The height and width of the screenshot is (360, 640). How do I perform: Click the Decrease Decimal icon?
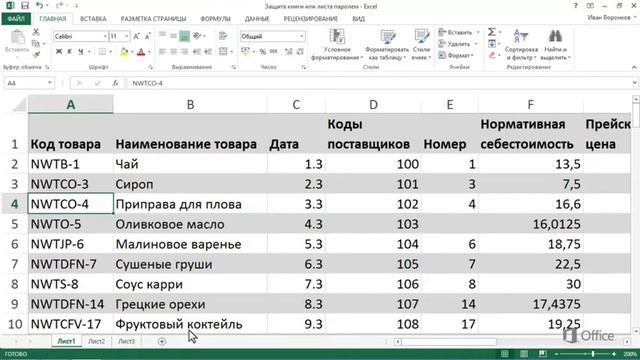(300, 52)
